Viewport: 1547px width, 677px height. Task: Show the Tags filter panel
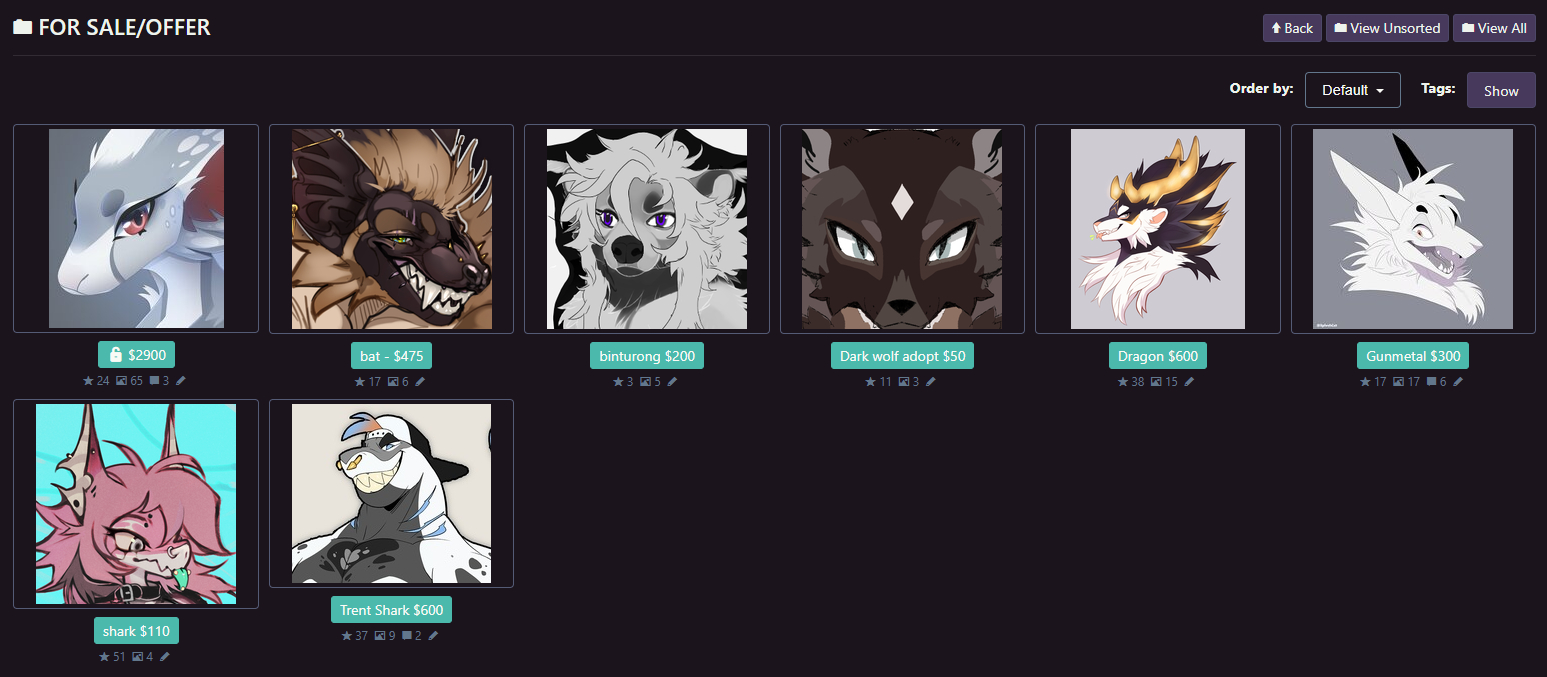pos(1500,90)
